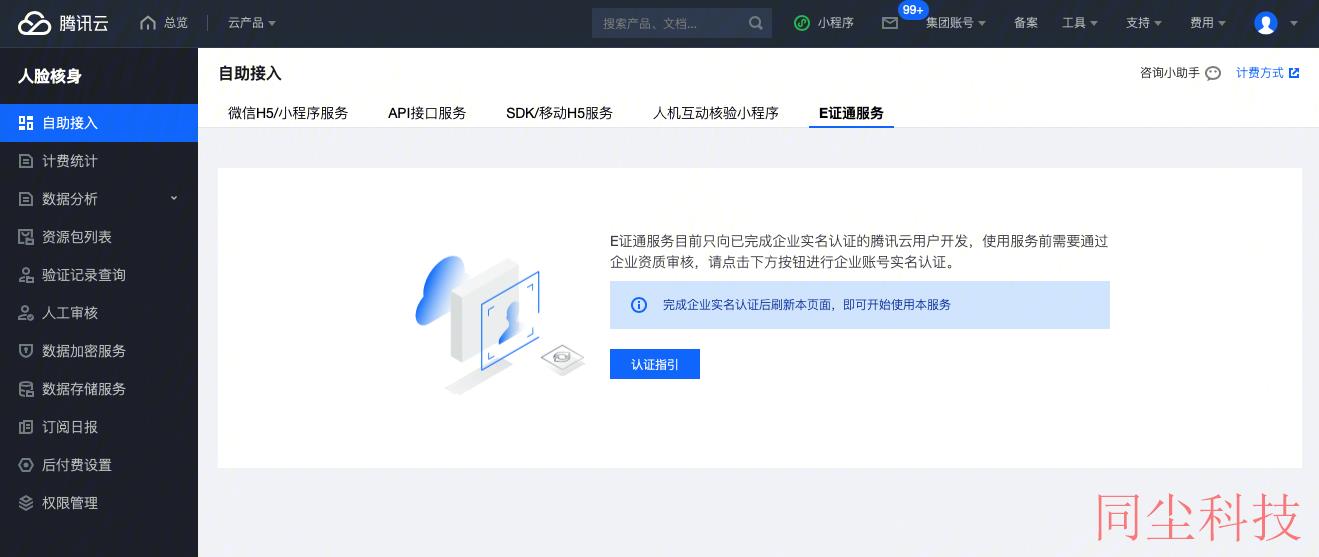Click the search magnifier icon
Screen dimensions: 1319x557
click(756, 23)
